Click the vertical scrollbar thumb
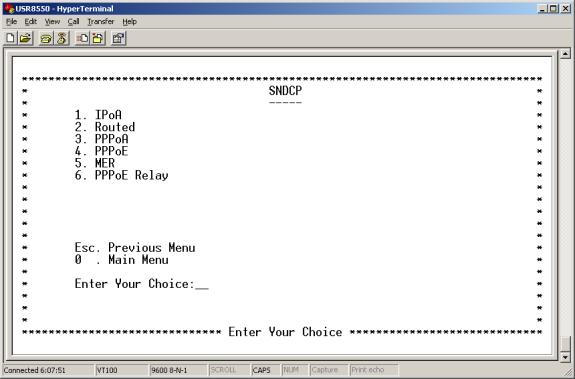The image size is (575, 379). (x=565, y=344)
